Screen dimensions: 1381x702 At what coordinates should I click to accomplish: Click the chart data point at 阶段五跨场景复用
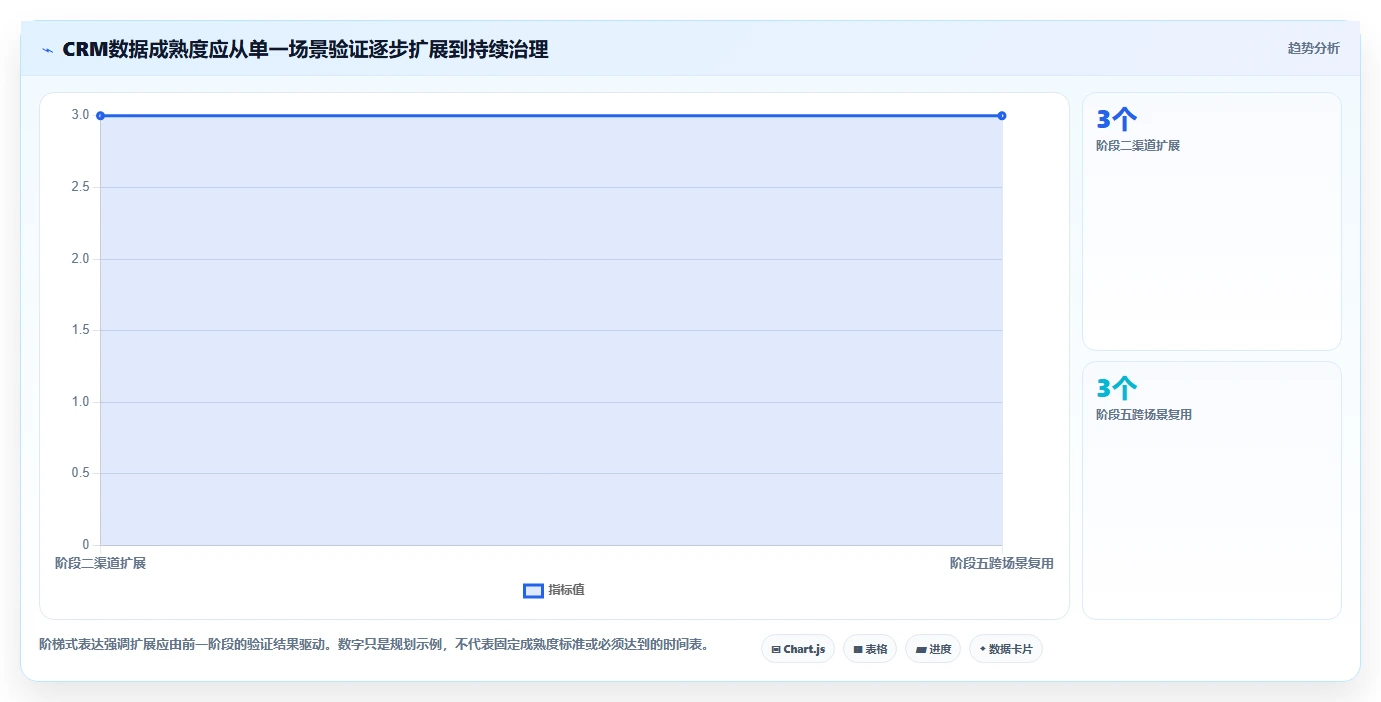(x=1002, y=116)
